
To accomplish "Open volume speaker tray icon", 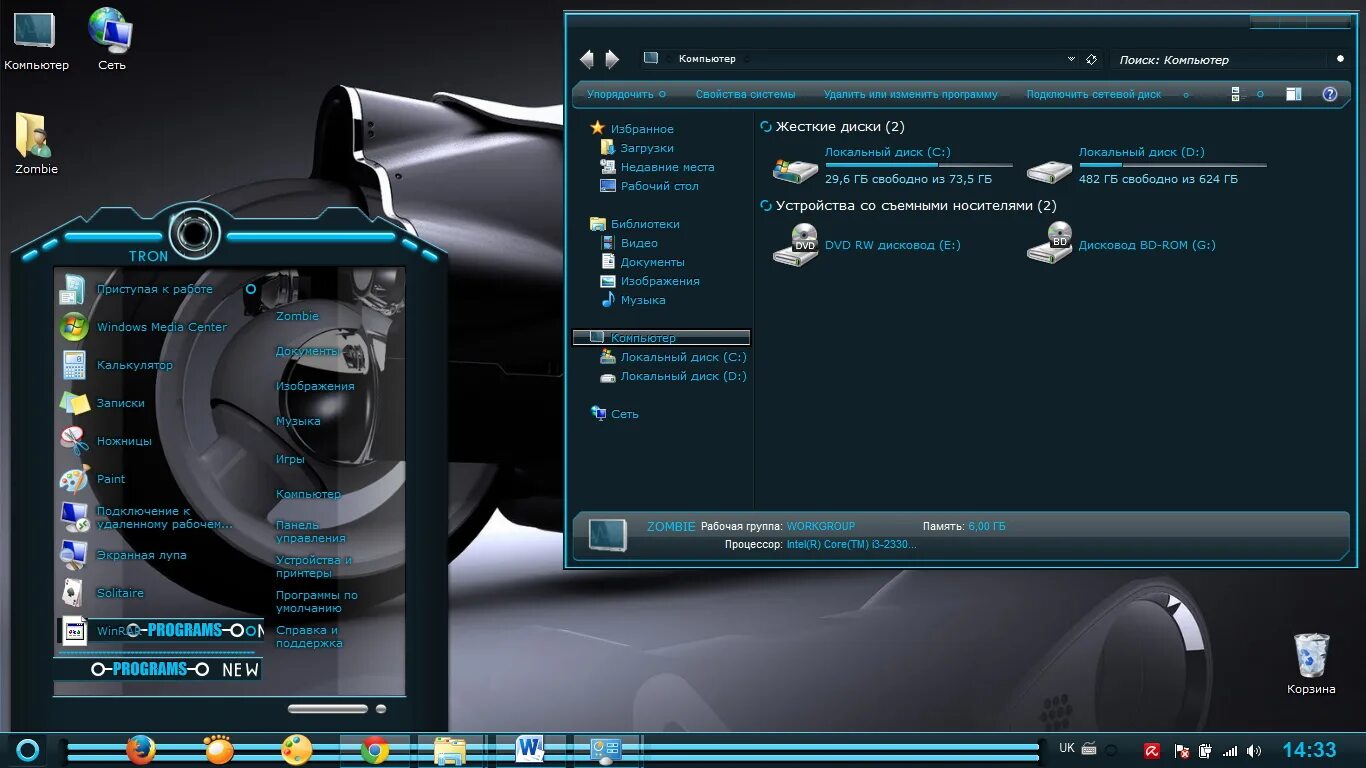I will point(1254,751).
